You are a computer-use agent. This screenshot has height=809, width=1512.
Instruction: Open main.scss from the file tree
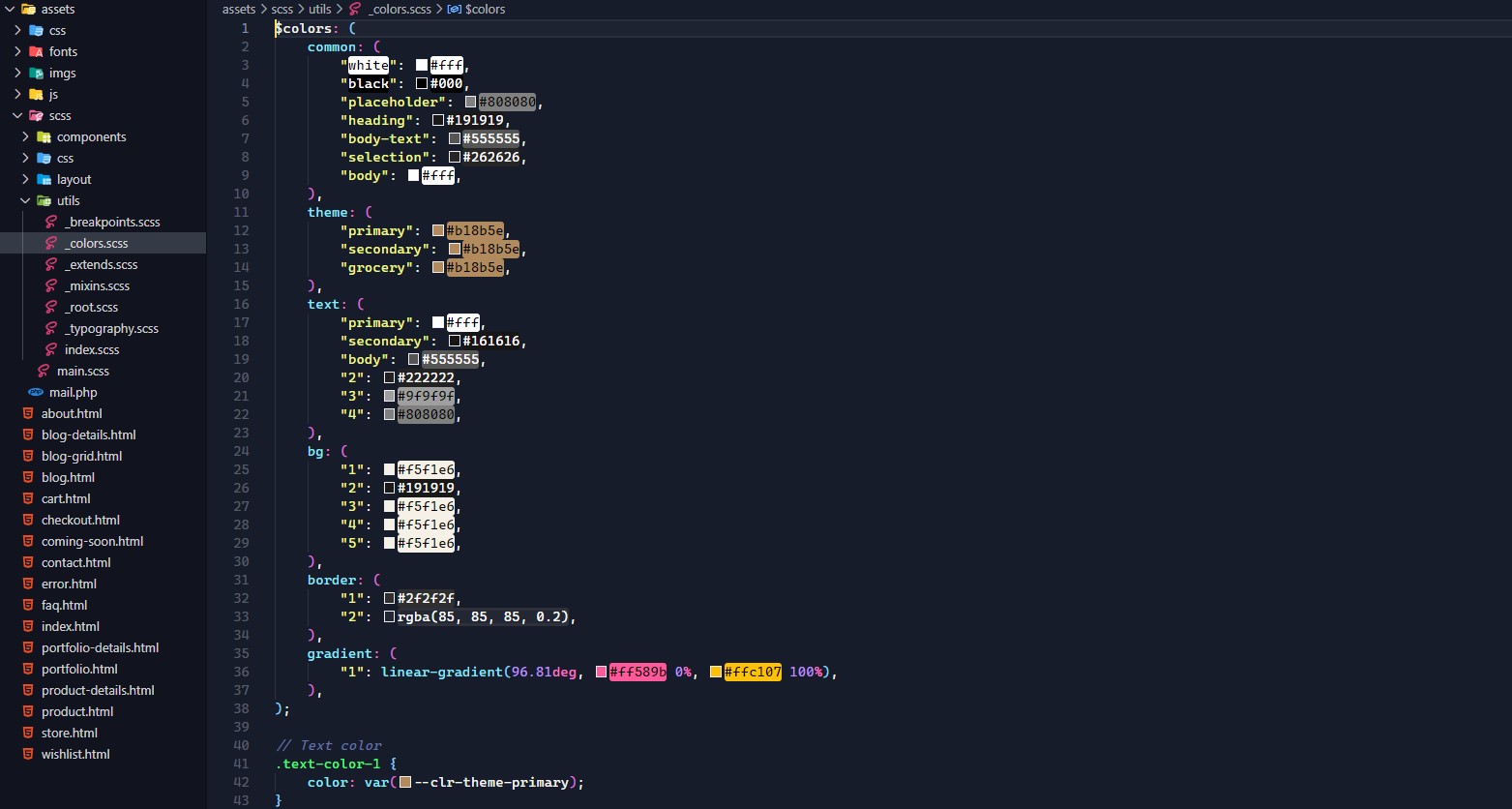(x=83, y=372)
